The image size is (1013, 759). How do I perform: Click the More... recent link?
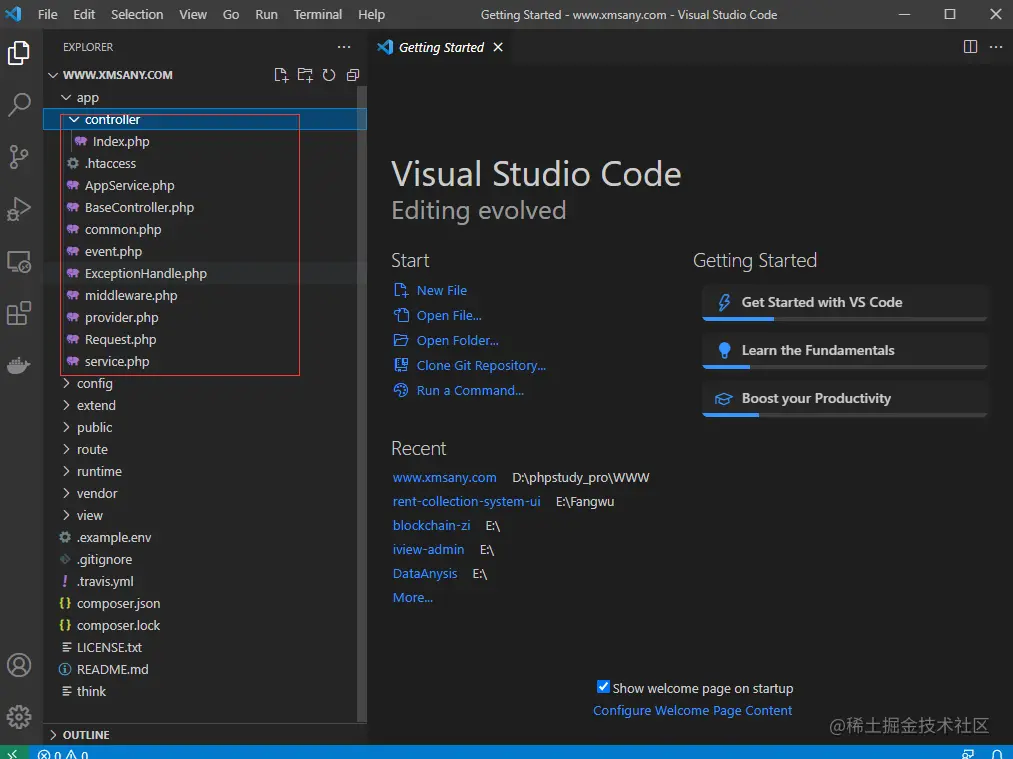(x=413, y=598)
